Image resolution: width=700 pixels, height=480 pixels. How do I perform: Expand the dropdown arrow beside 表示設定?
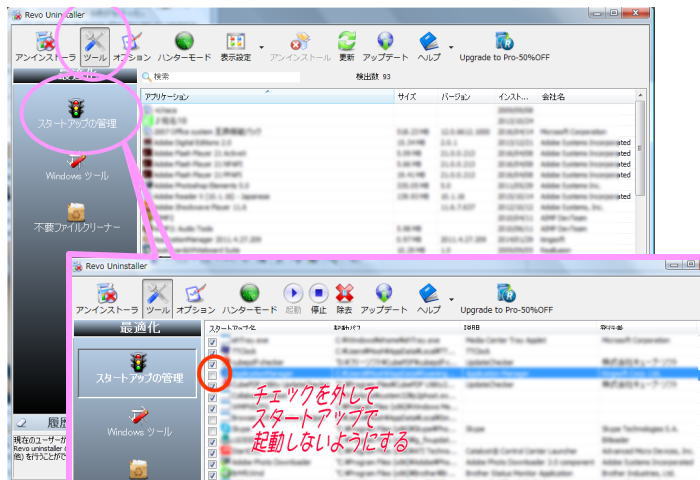click(x=262, y=47)
